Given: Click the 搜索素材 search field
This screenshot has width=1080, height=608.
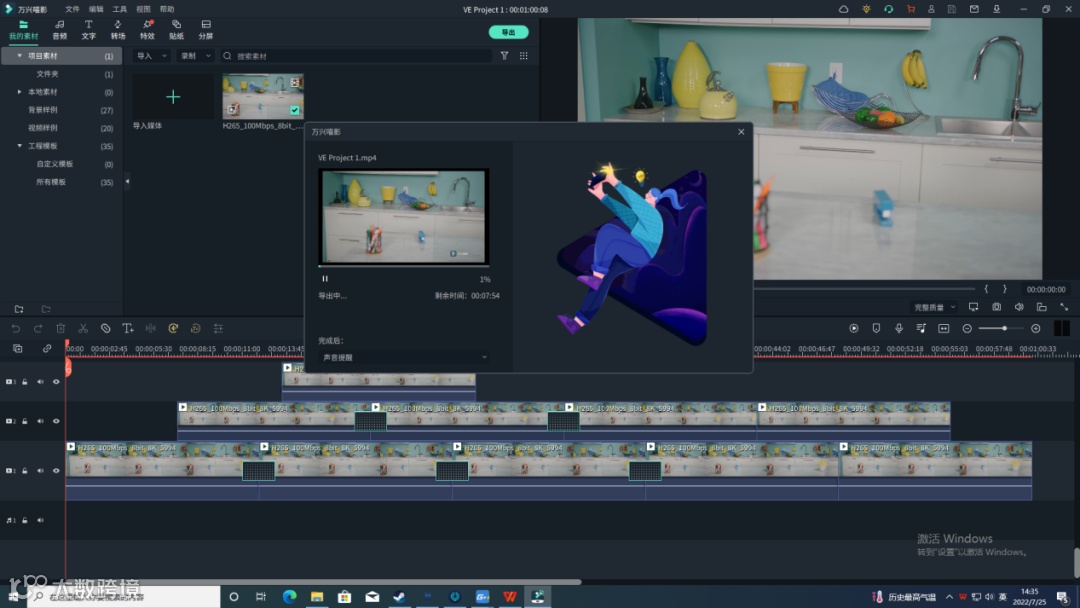Looking at the screenshot, I should click(x=356, y=56).
